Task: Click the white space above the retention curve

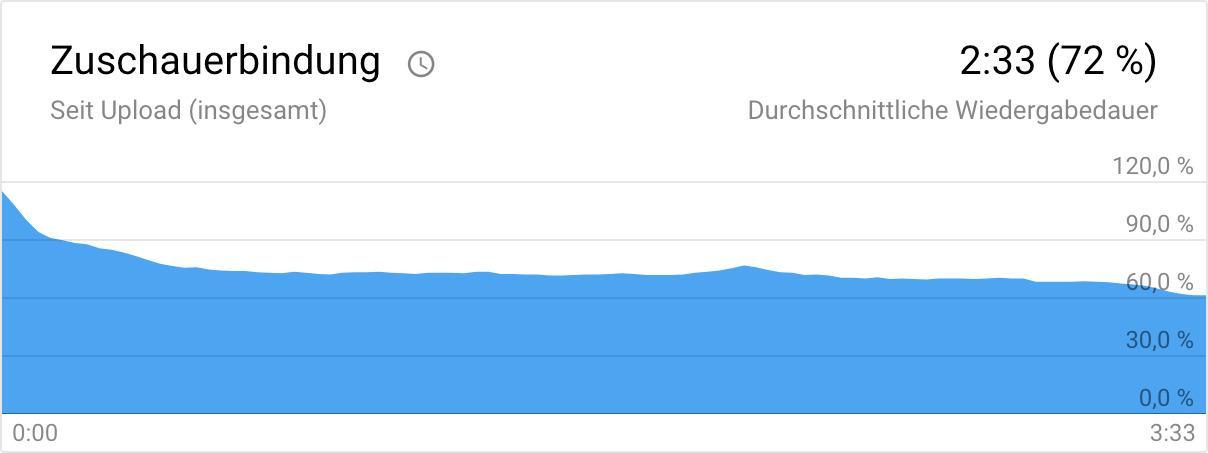Action: 600,215
